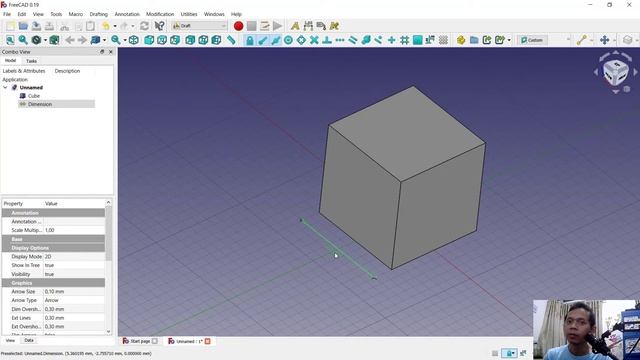Screen dimensions: 640x360
Task: Open the undo history dropdown arrow
Action: (x=115, y=26)
